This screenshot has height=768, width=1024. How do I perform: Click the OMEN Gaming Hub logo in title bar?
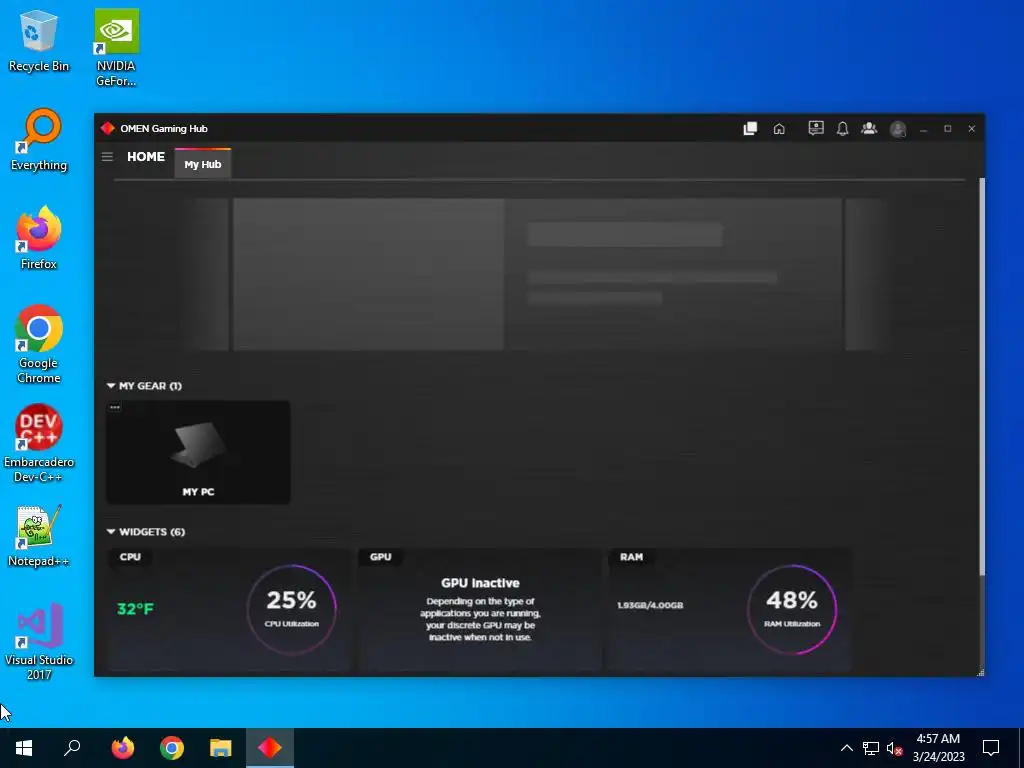coord(108,128)
